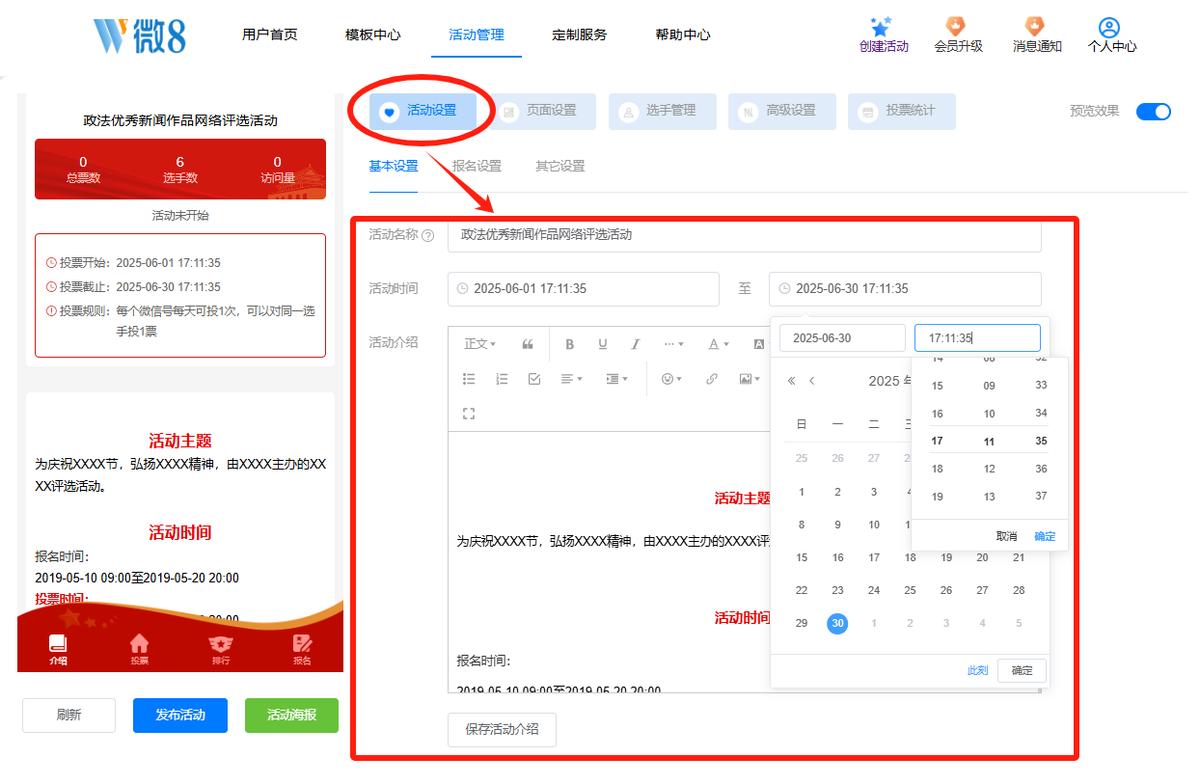
Task: Toggle italic formatting in the editor
Action: pos(635,344)
